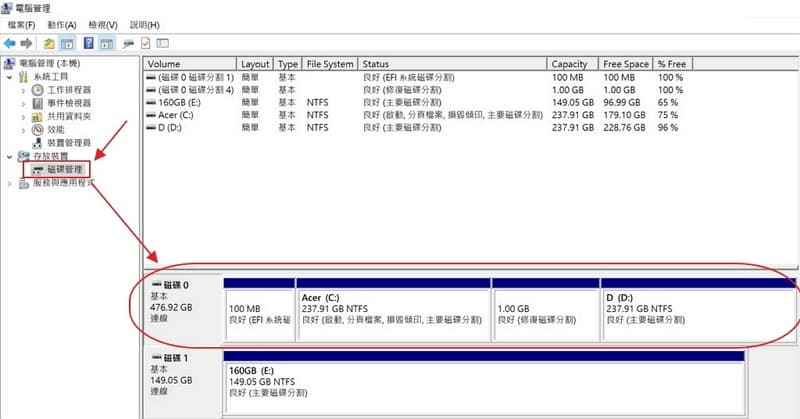Screen dimensions: 800x419
Task: Select the Acer (C:) partition block
Action: click(393, 309)
